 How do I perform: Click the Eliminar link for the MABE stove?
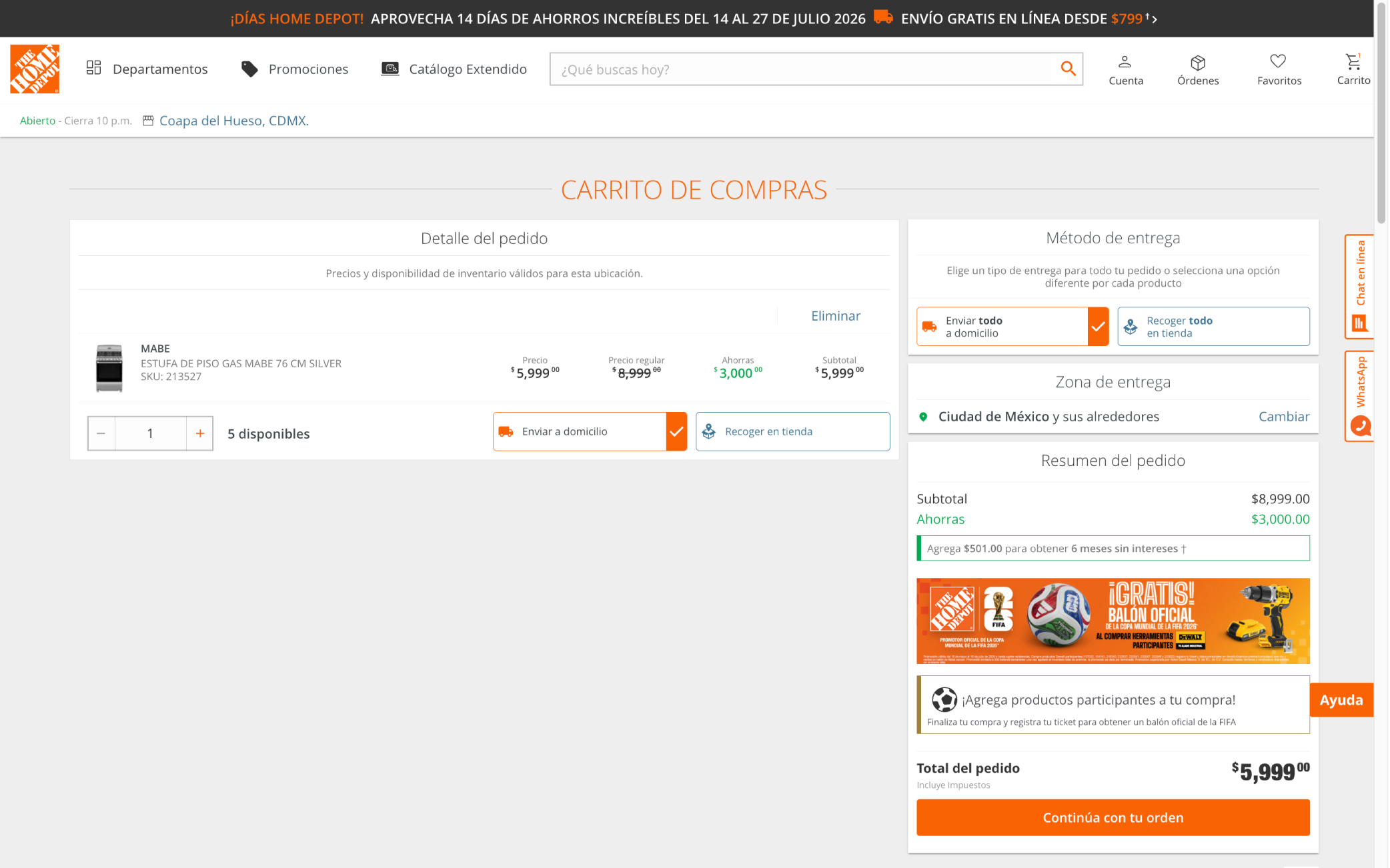click(x=835, y=315)
